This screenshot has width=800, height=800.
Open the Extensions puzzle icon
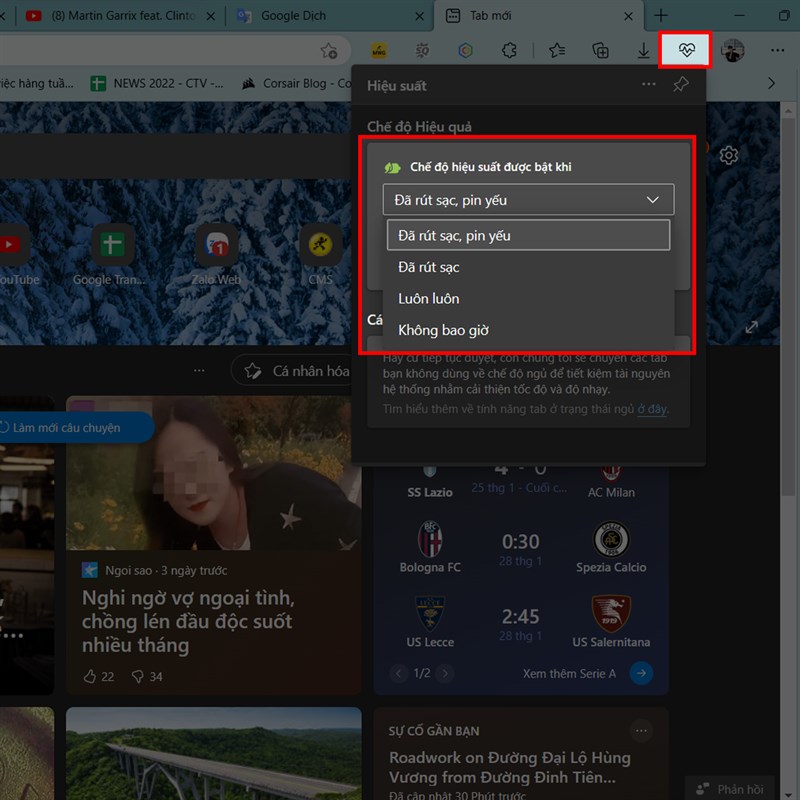point(509,51)
